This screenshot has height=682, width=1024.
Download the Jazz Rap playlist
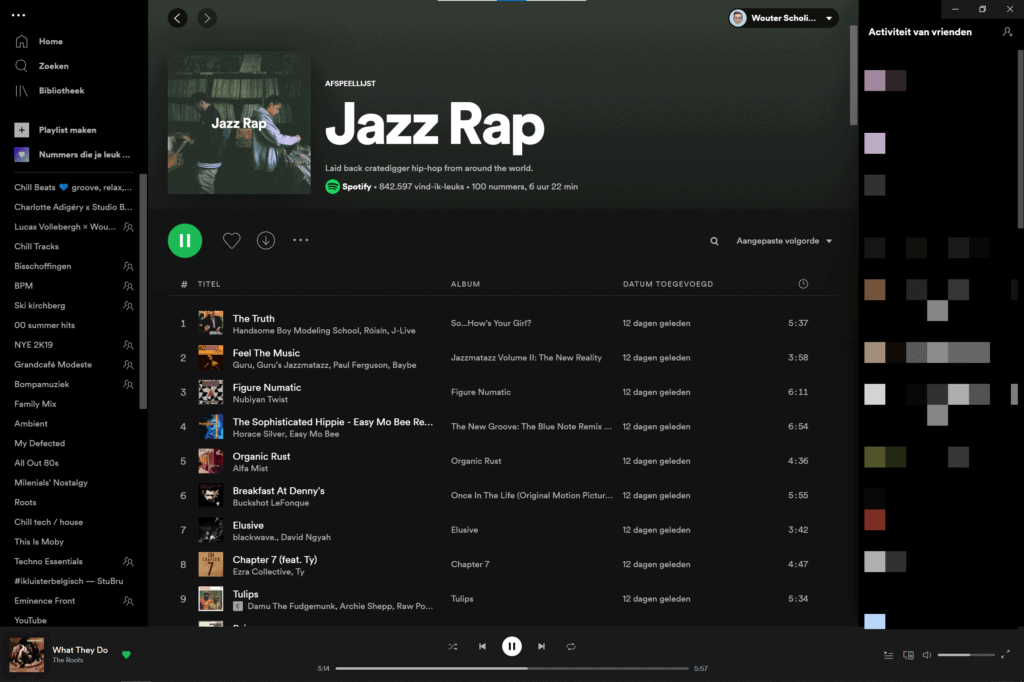click(x=266, y=240)
